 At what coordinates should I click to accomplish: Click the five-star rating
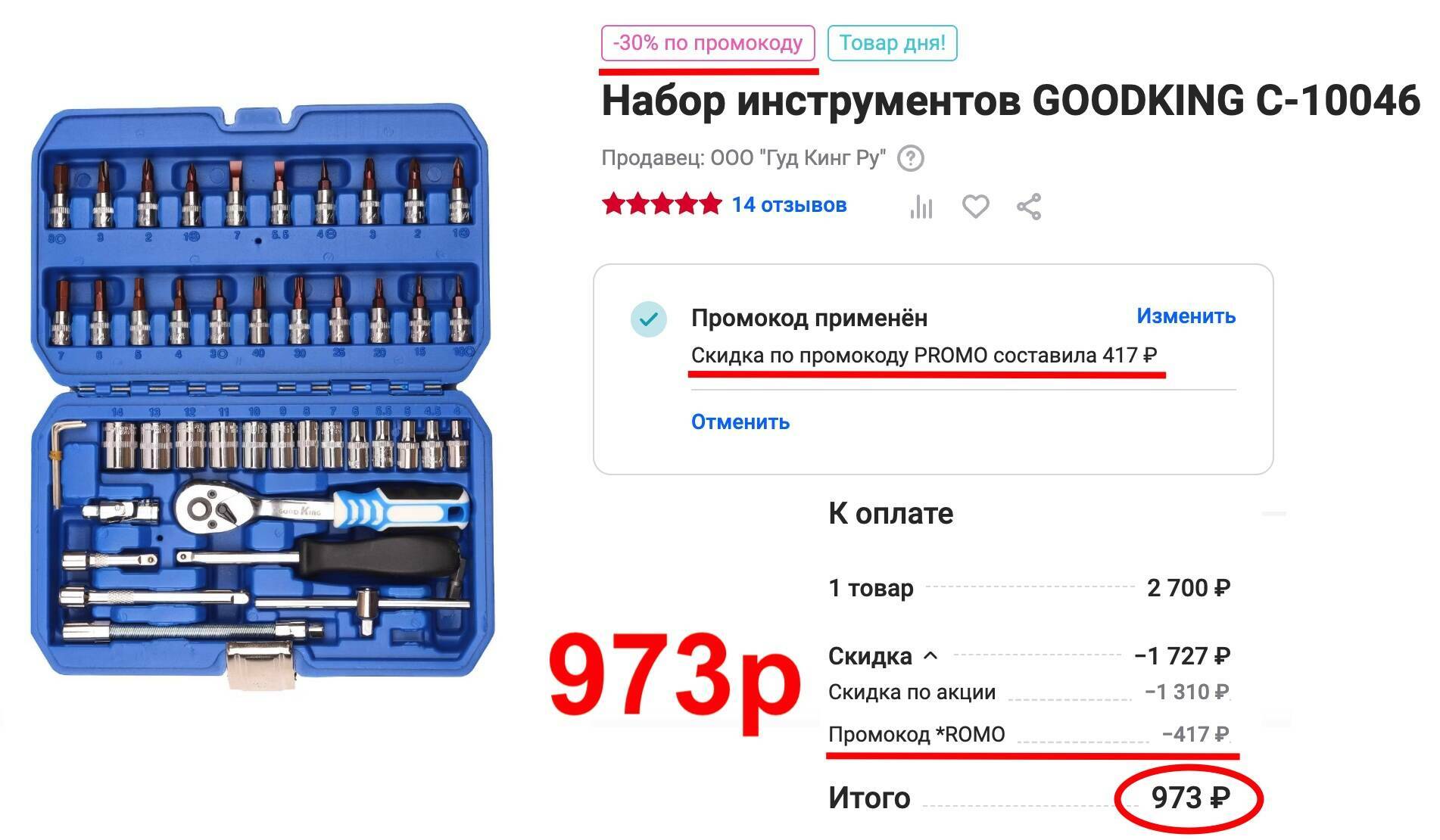pos(662,204)
